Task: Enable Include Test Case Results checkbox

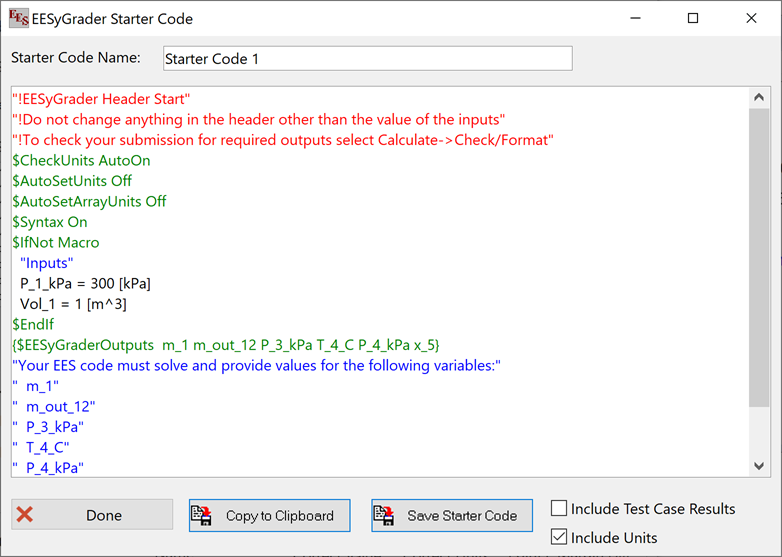Action: pos(559,509)
